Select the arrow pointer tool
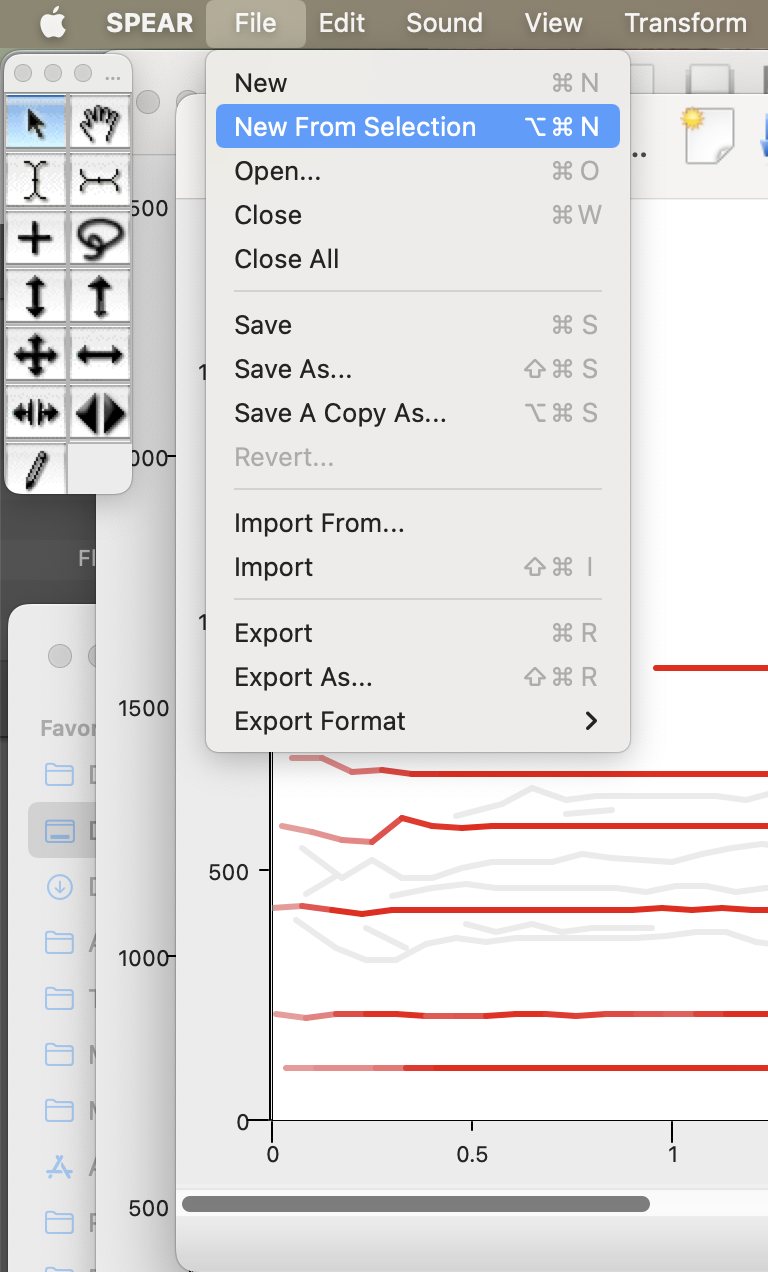768x1272 pixels. coord(37,124)
